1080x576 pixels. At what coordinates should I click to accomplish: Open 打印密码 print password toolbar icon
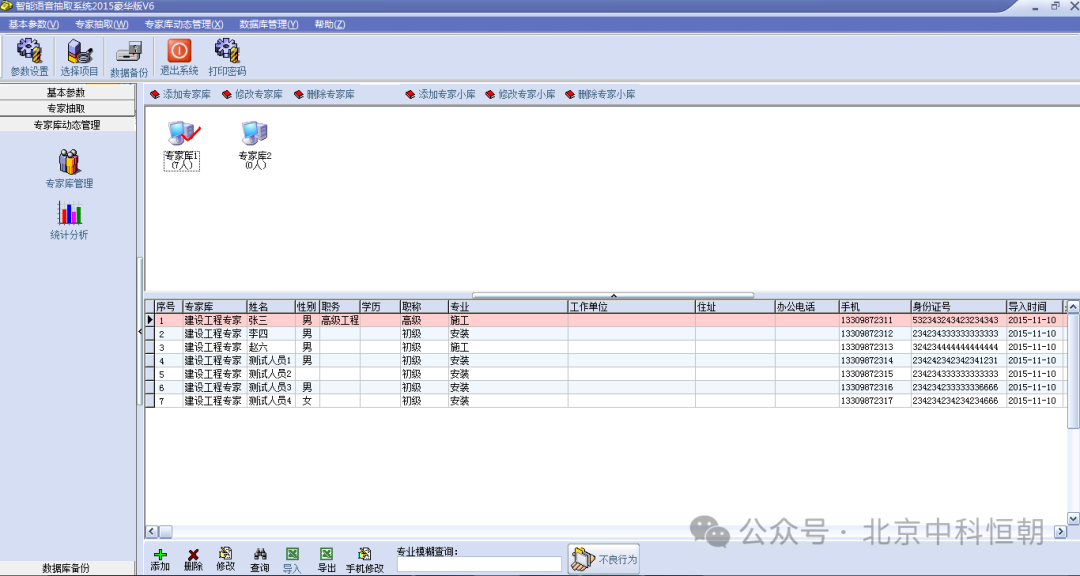pos(227,57)
